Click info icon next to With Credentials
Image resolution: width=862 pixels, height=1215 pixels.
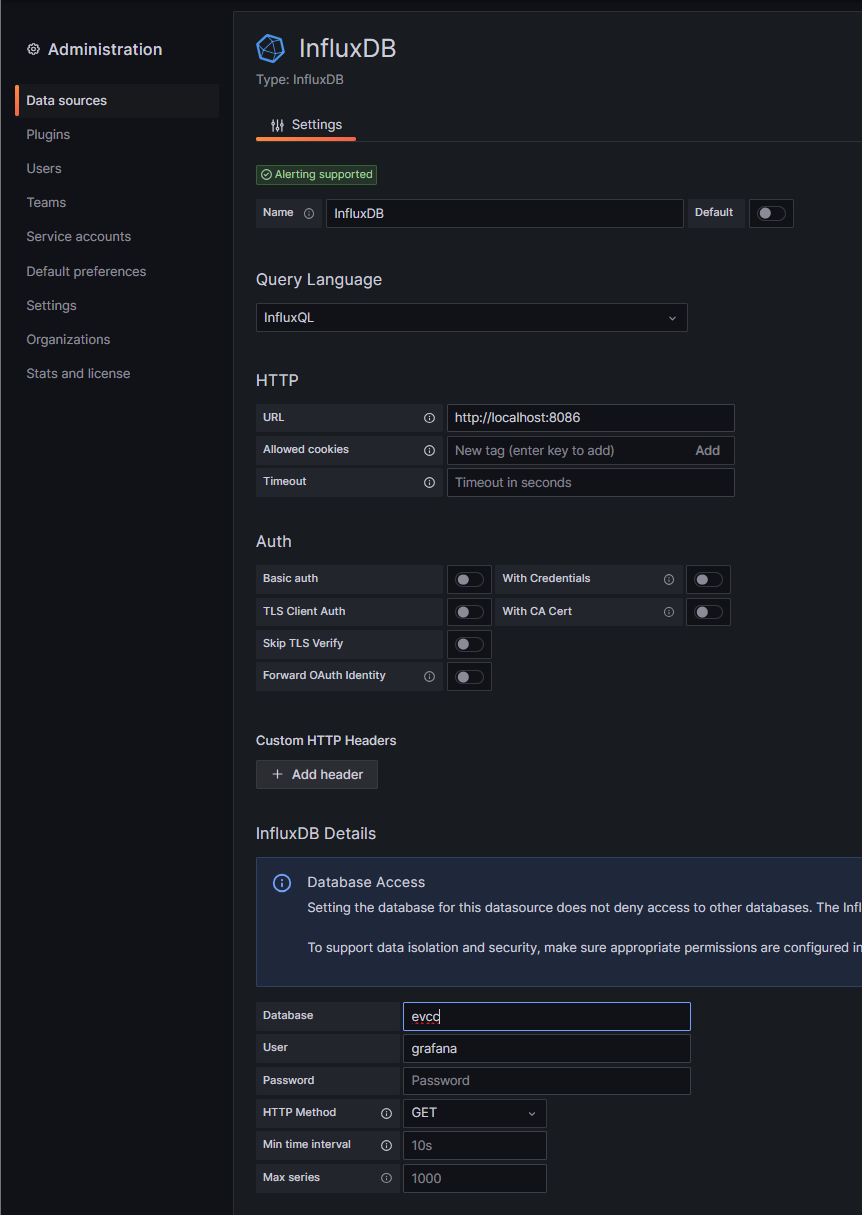pyautogui.click(x=669, y=579)
